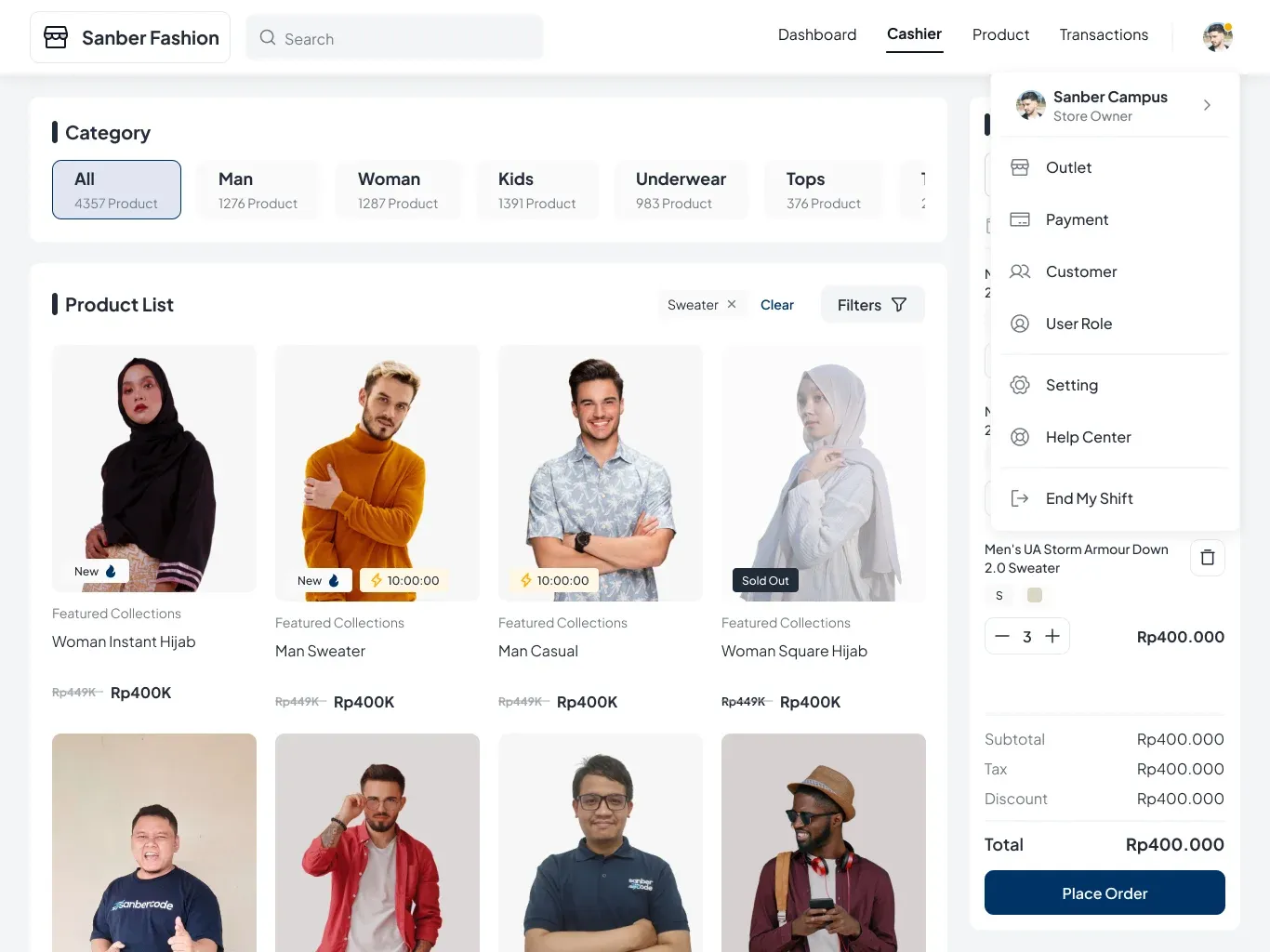Screen dimensions: 1270x952
Task: Click the Sanber Campus profile avatar
Action: point(1030,105)
